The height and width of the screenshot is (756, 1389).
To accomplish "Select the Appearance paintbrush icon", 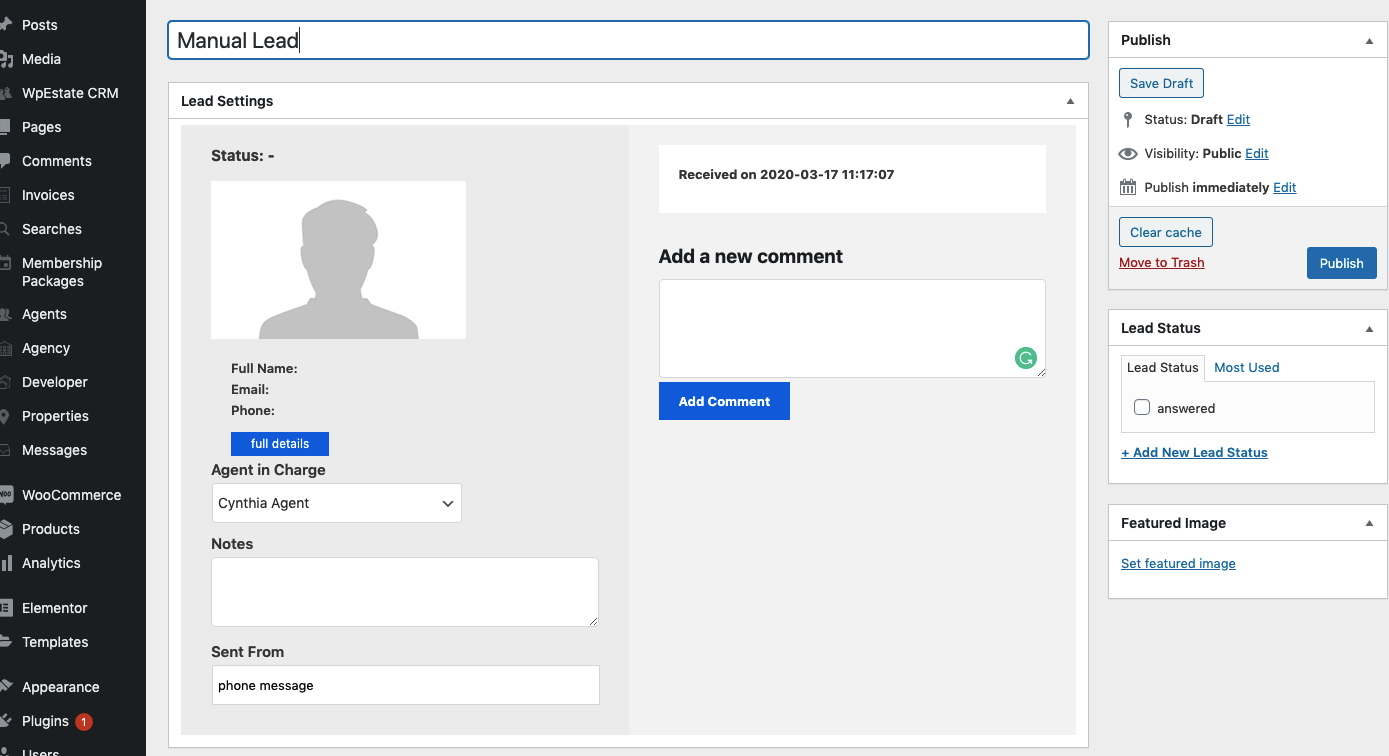I will tap(6, 687).
